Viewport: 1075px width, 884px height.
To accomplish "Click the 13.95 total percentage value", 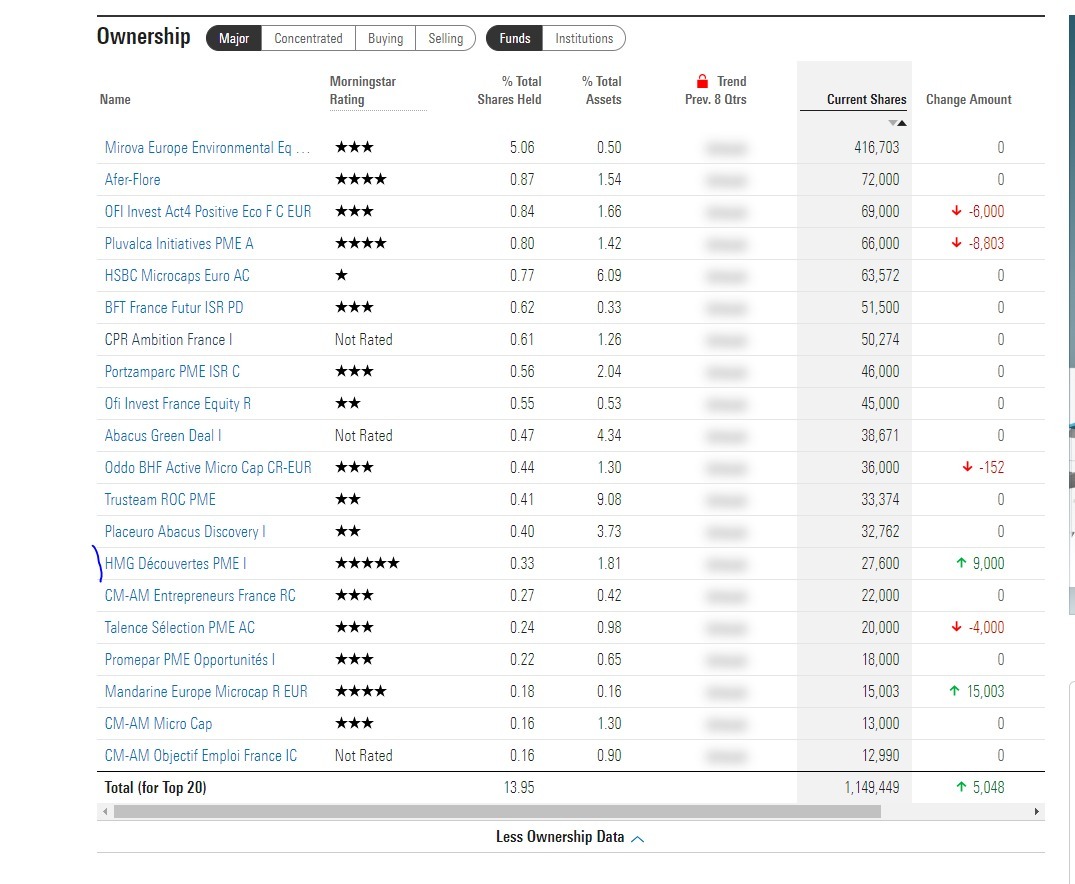I will [519, 787].
